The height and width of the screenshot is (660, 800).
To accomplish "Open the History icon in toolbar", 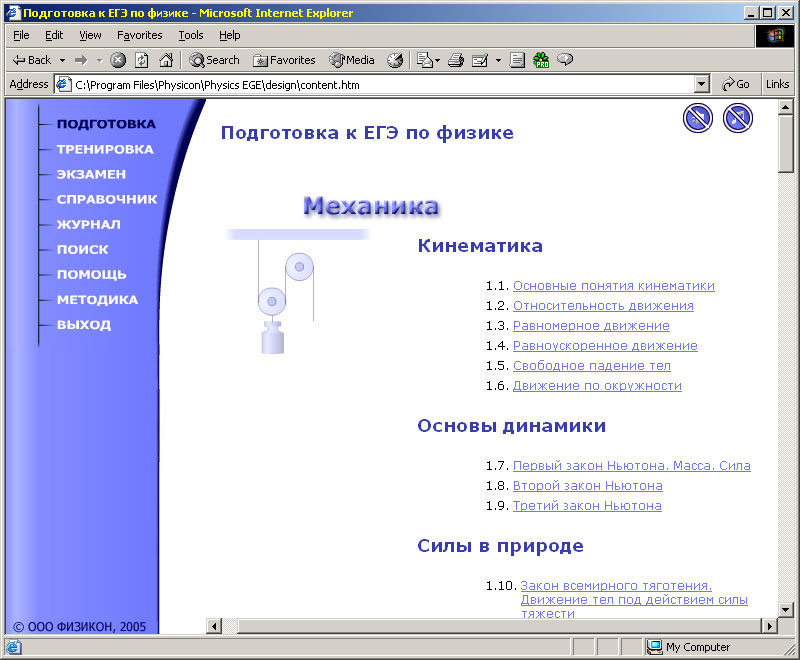I will coord(395,60).
